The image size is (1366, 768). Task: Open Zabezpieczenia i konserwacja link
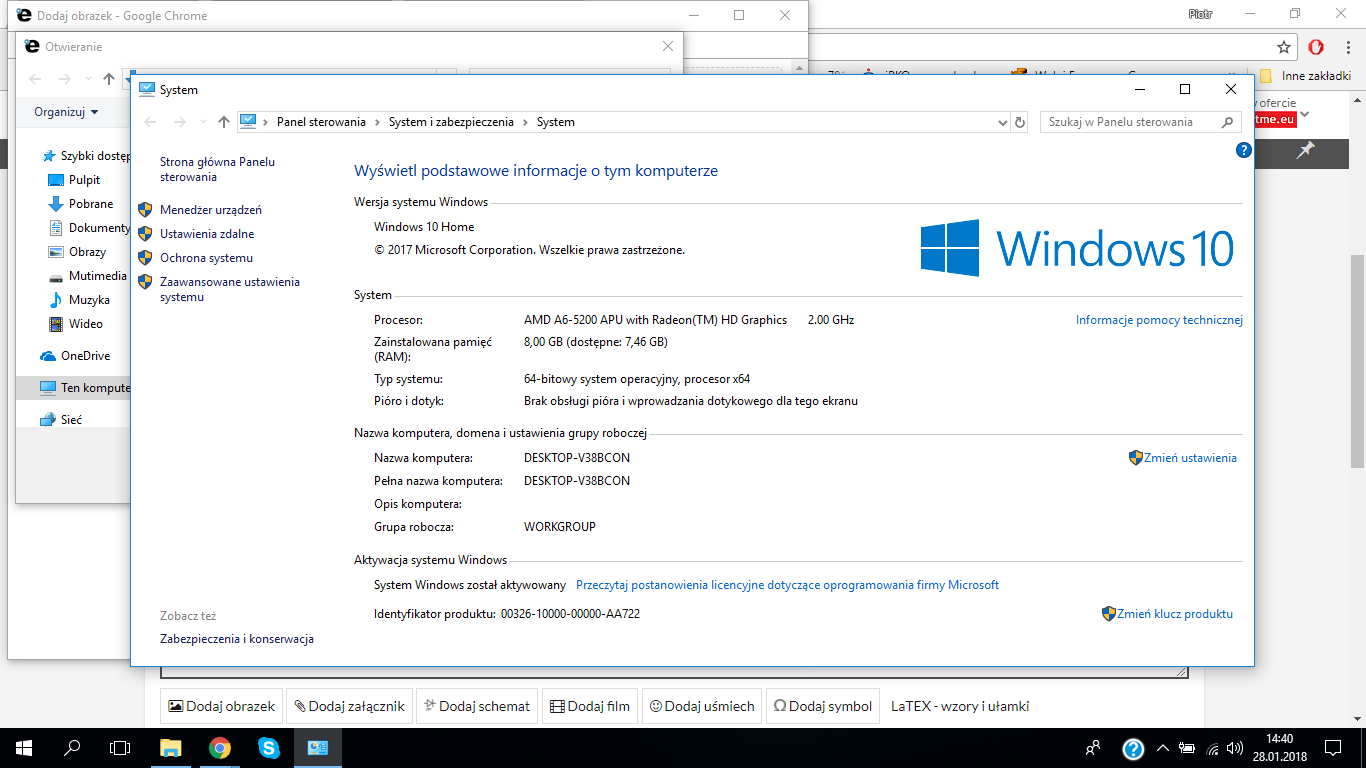point(237,639)
